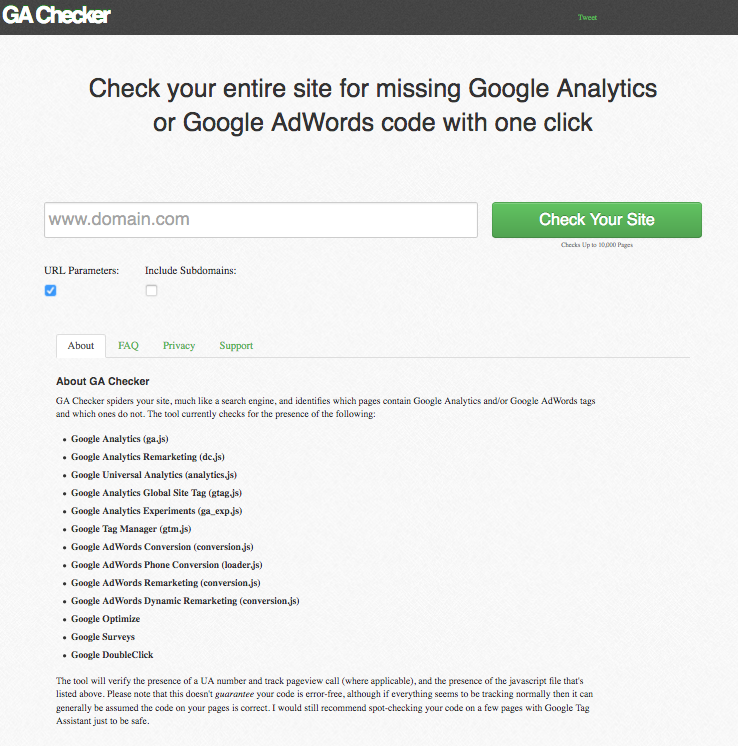This screenshot has height=746, width=738.
Task: Select the About tab
Action: (x=81, y=346)
